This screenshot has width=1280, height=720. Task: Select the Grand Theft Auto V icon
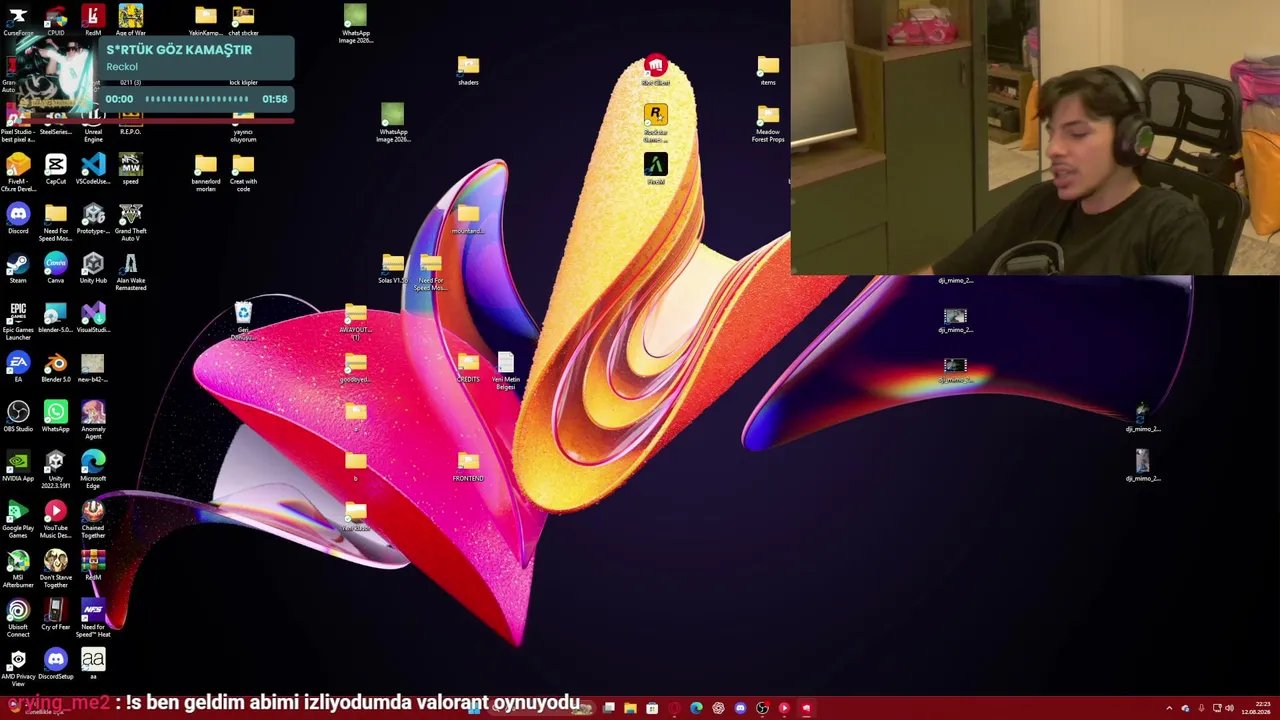tap(130, 222)
